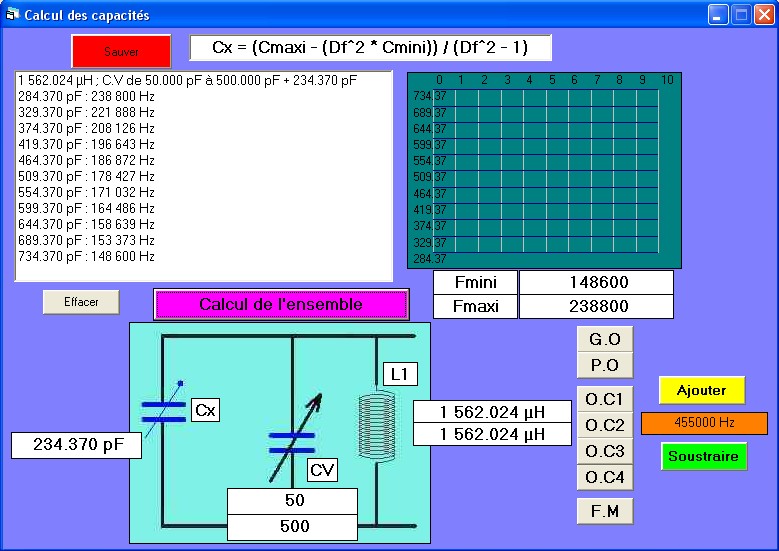Select the G.O band button
The height and width of the screenshot is (551, 779).
pos(605,339)
